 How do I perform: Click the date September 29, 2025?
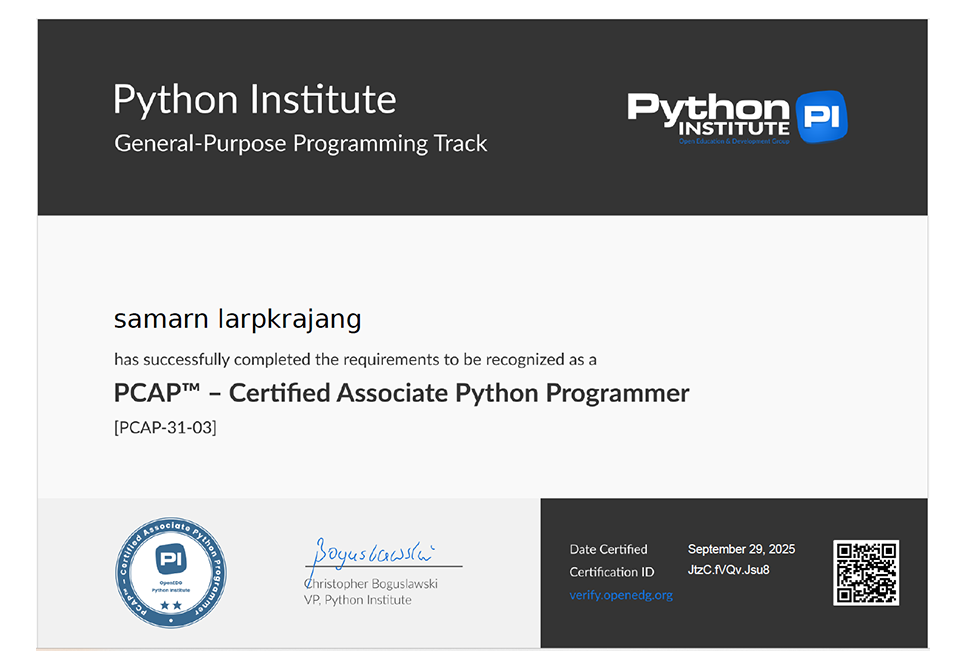pos(741,549)
